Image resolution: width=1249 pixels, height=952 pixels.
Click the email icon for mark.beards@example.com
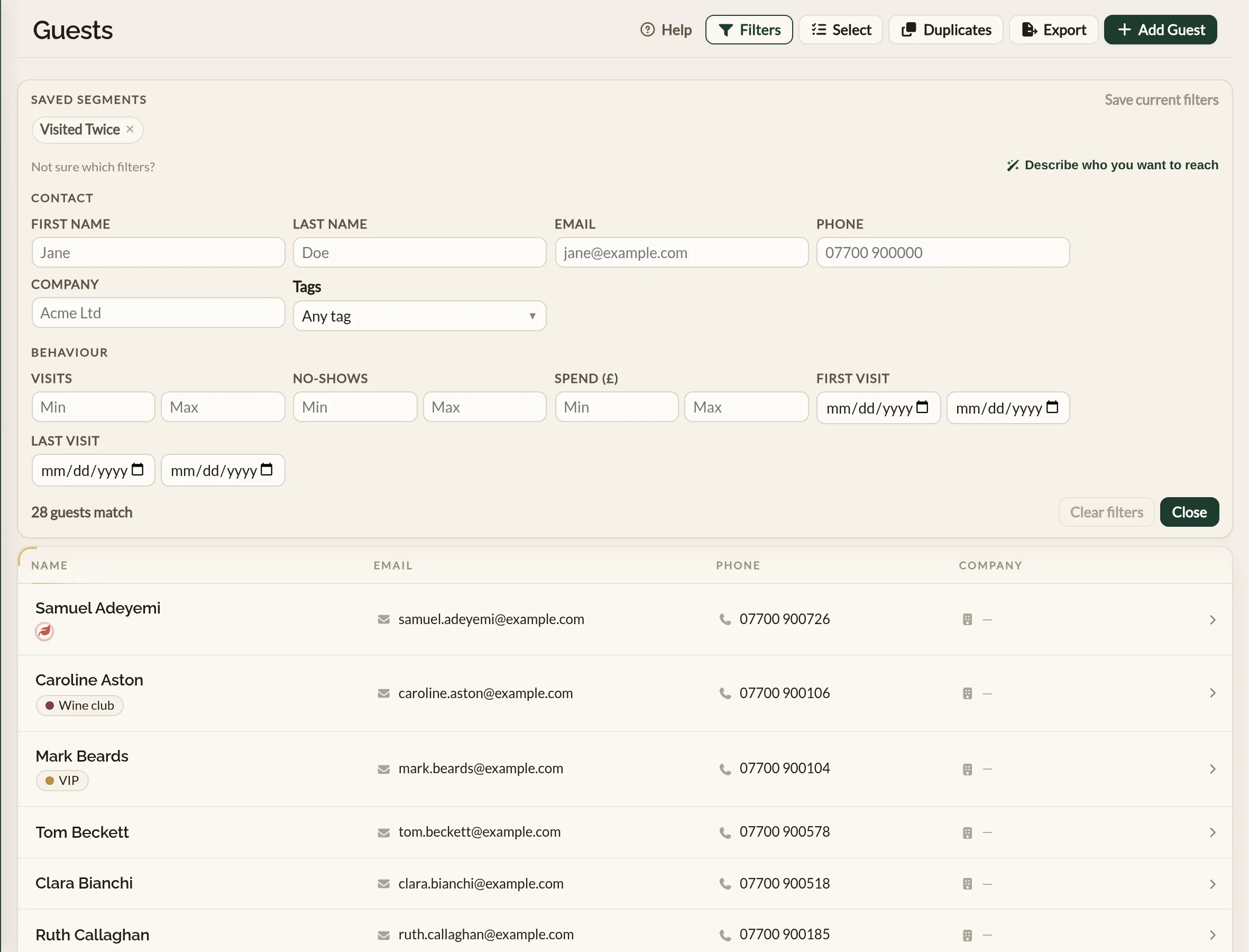click(x=383, y=769)
